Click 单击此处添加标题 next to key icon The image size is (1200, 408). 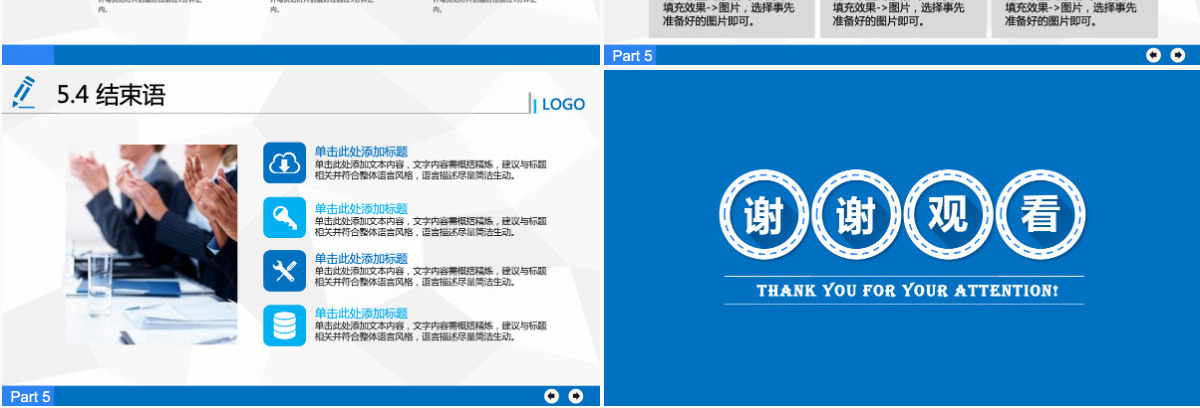coord(361,208)
